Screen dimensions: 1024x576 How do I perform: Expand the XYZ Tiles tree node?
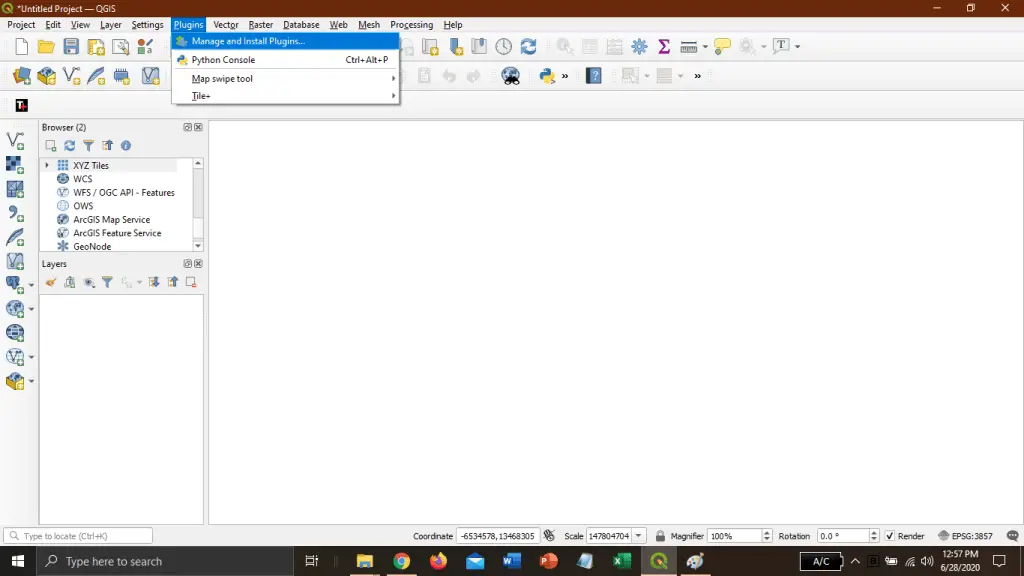point(47,165)
